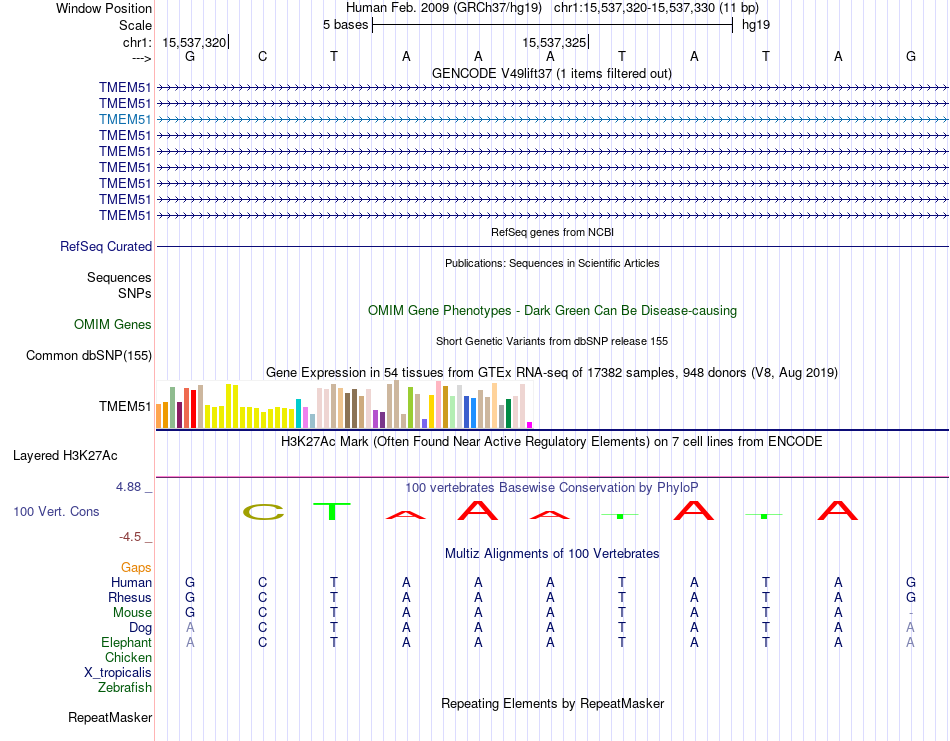The height and width of the screenshot is (741, 950).
Task: Click the dash gap in the Mouse alignment row
Action: [x=911, y=613]
